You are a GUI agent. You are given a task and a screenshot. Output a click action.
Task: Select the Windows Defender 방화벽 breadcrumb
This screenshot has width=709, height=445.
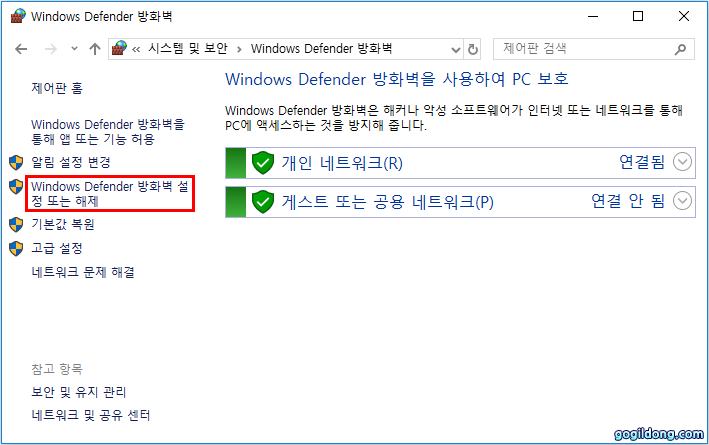[321, 48]
